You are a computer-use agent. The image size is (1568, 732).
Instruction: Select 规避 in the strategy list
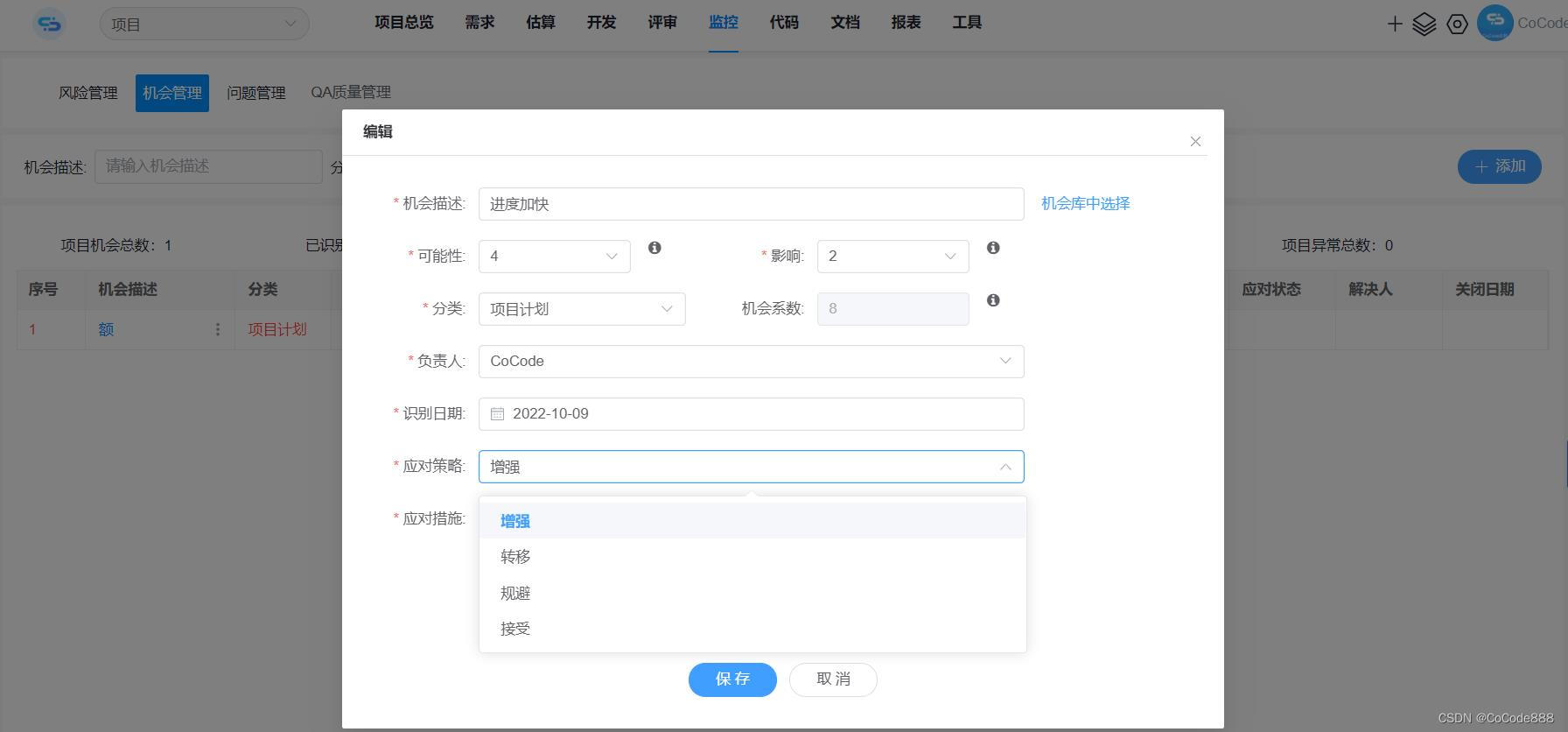752,593
